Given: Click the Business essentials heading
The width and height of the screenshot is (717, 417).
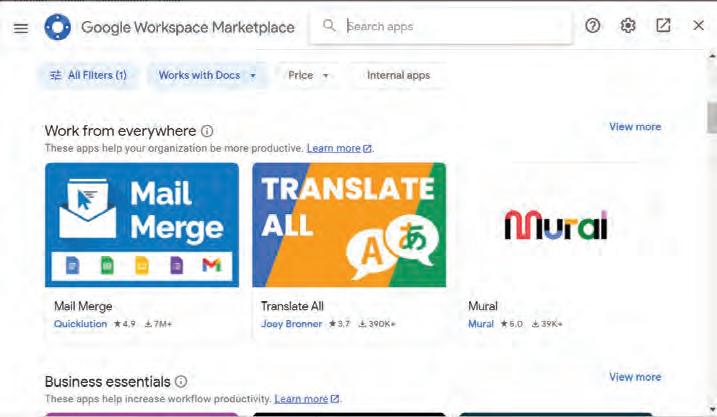Looking at the screenshot, I should (x=107, y=381).
